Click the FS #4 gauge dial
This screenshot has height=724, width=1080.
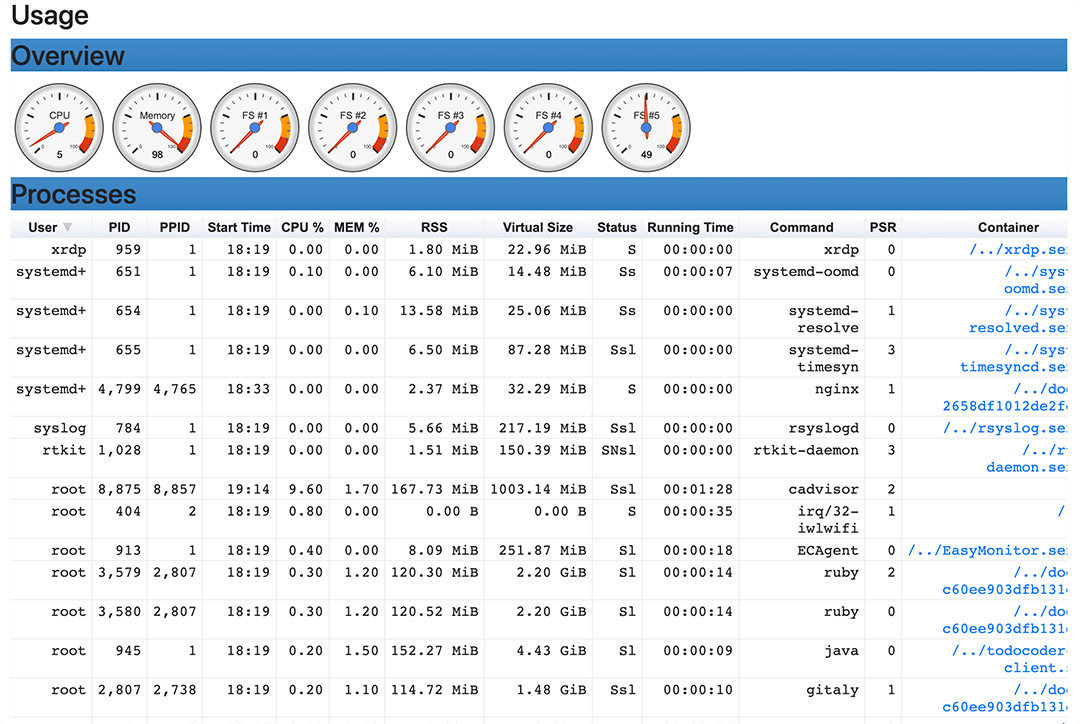(549, 128)
